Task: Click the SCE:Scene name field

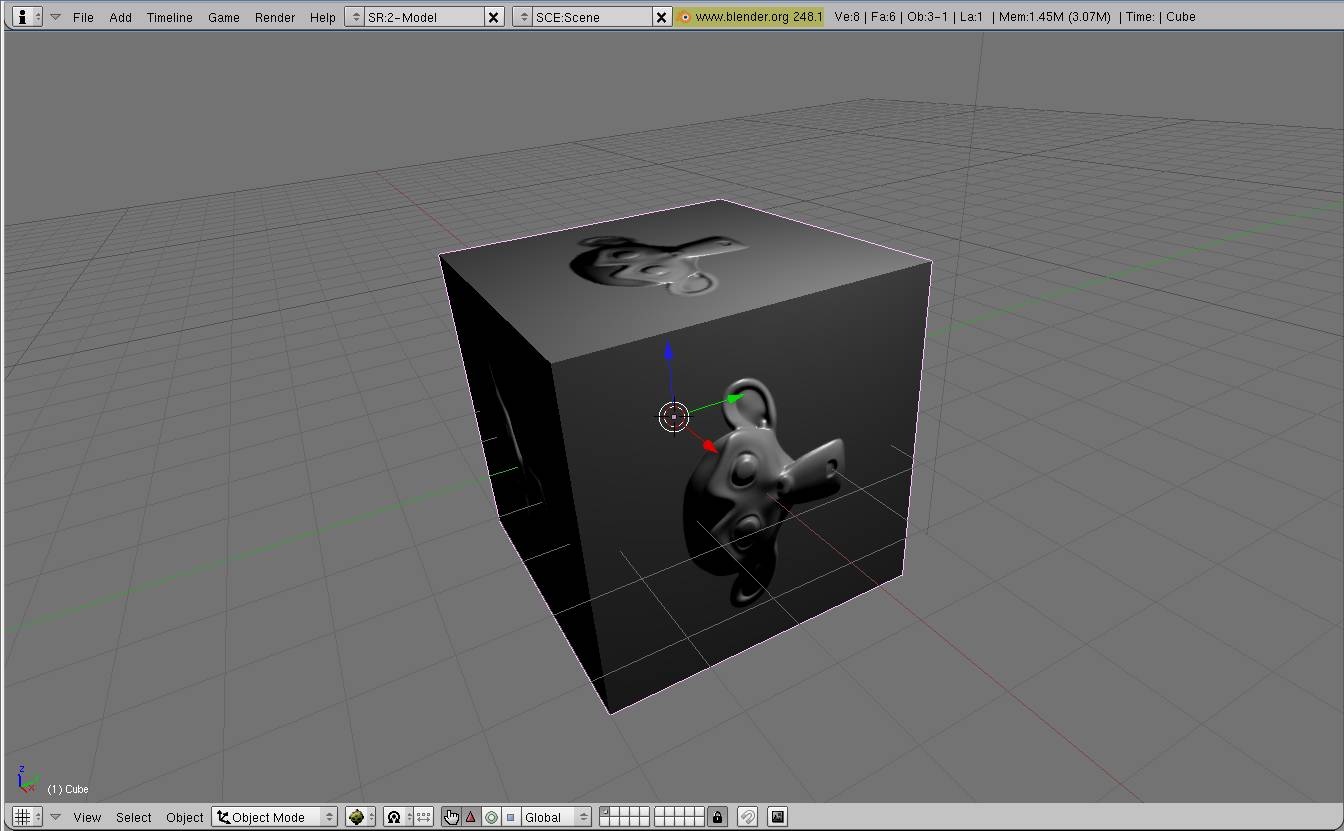Action: (593, 17)
